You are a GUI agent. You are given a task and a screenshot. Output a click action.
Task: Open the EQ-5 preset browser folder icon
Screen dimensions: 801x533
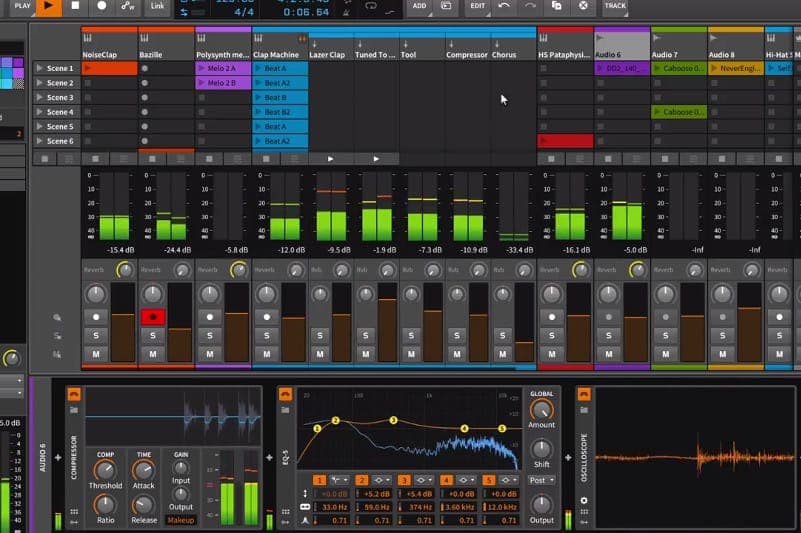285,410
